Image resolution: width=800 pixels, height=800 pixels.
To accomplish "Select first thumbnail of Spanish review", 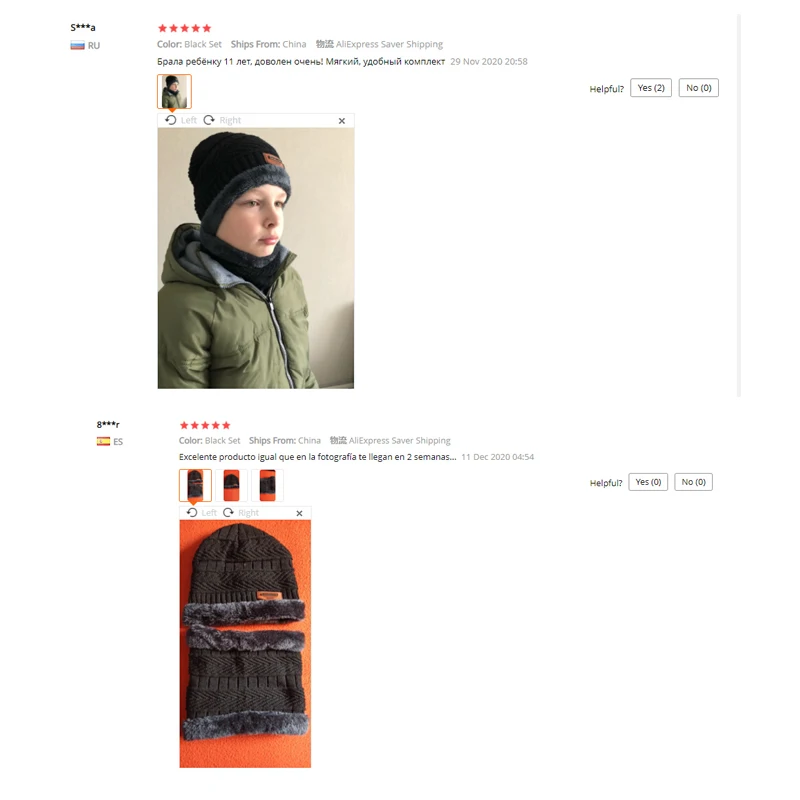I will tap(195, 485).
